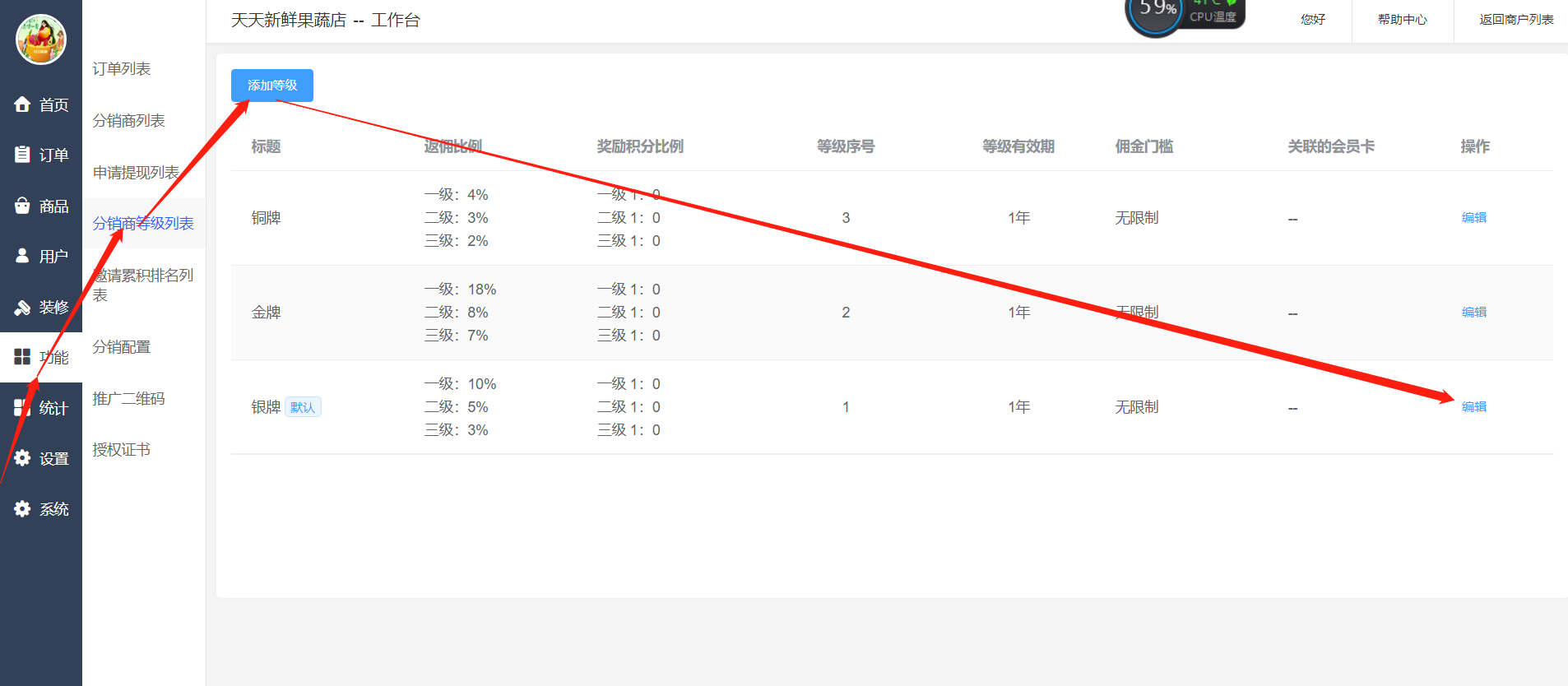Image resolution: width=1568 pixels, height=686 pixels.
Task: Click the CPU temperature widget
Action: [1185, 16]
